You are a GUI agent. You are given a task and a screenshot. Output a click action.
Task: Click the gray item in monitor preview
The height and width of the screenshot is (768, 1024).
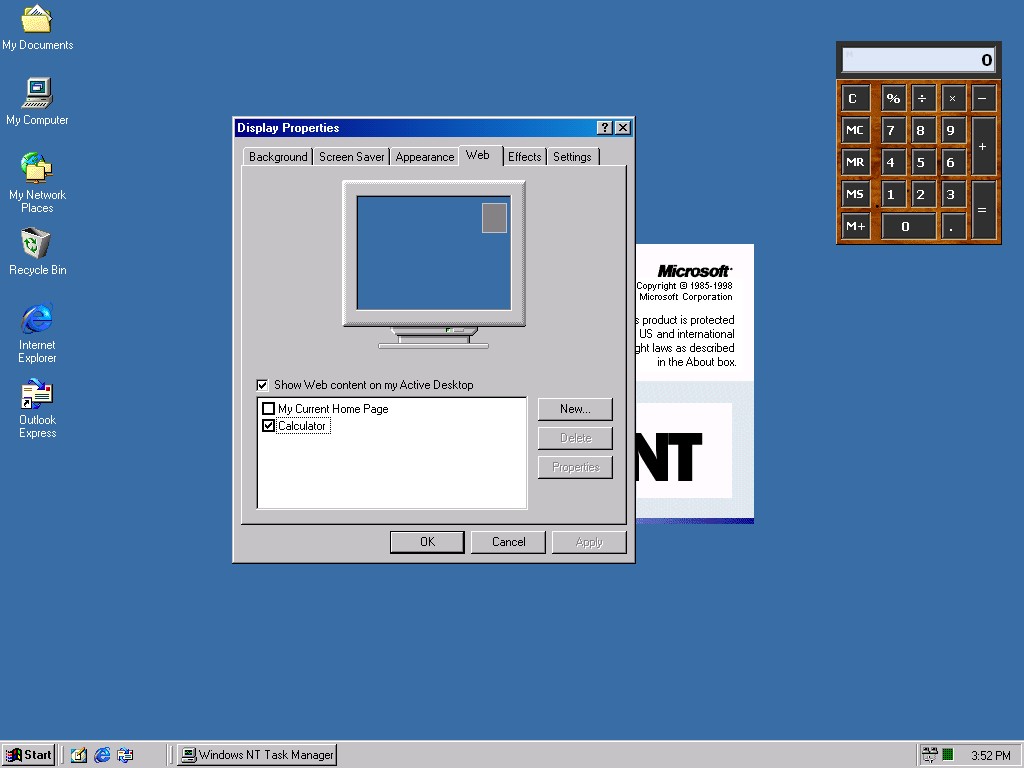[494, 217]
